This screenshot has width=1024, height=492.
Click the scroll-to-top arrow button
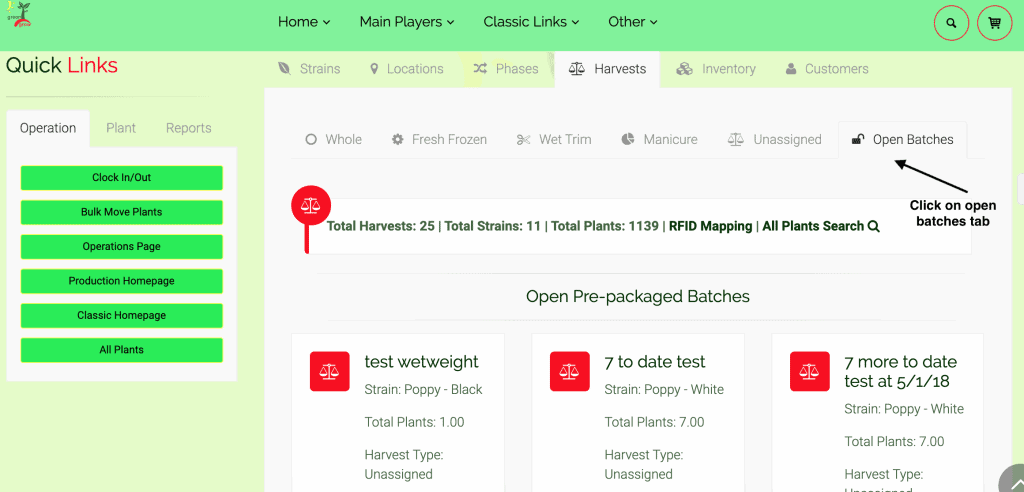(x=1014, y=481)
